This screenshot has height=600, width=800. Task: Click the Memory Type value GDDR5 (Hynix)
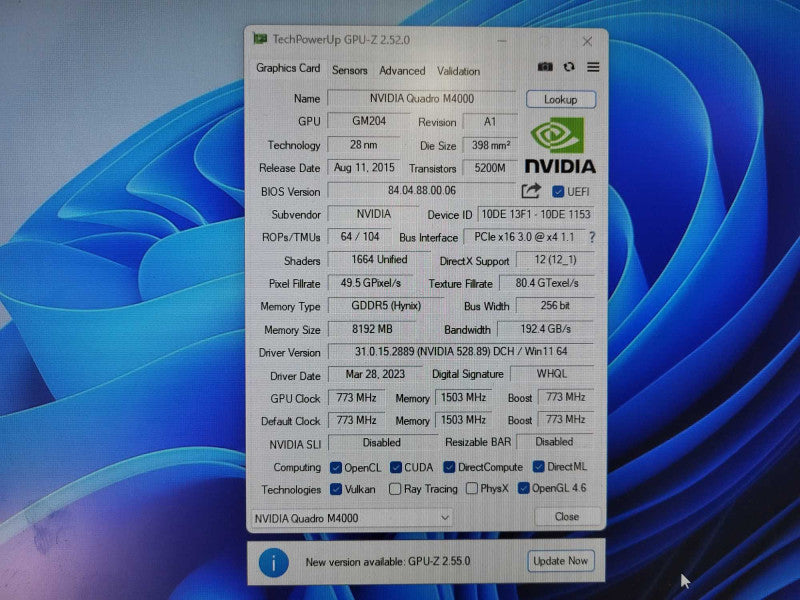pyautogui.click(x=386, y=306)
